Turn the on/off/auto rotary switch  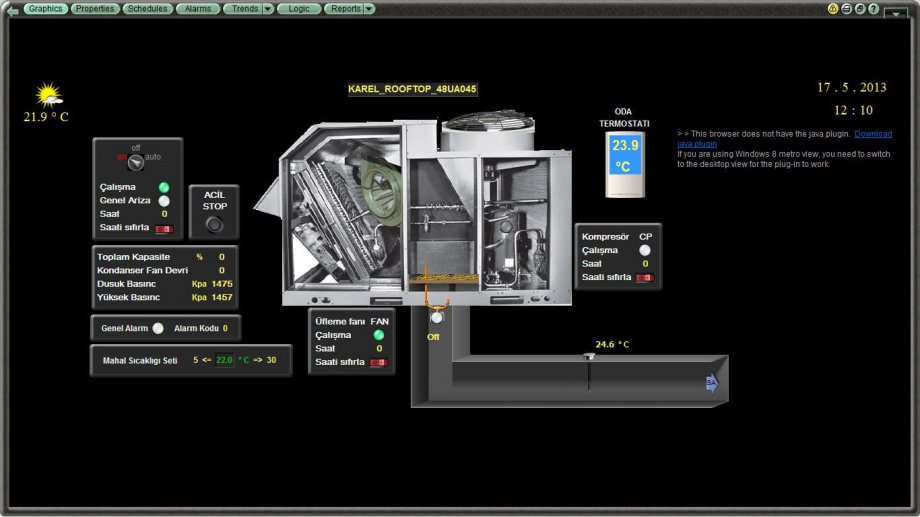click(137, 163)
